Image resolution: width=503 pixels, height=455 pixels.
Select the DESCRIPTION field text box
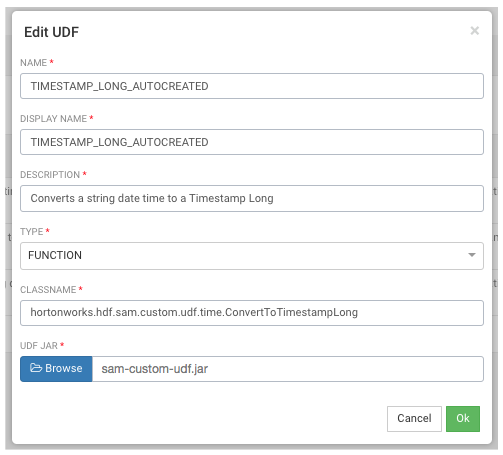coord(252,198)
